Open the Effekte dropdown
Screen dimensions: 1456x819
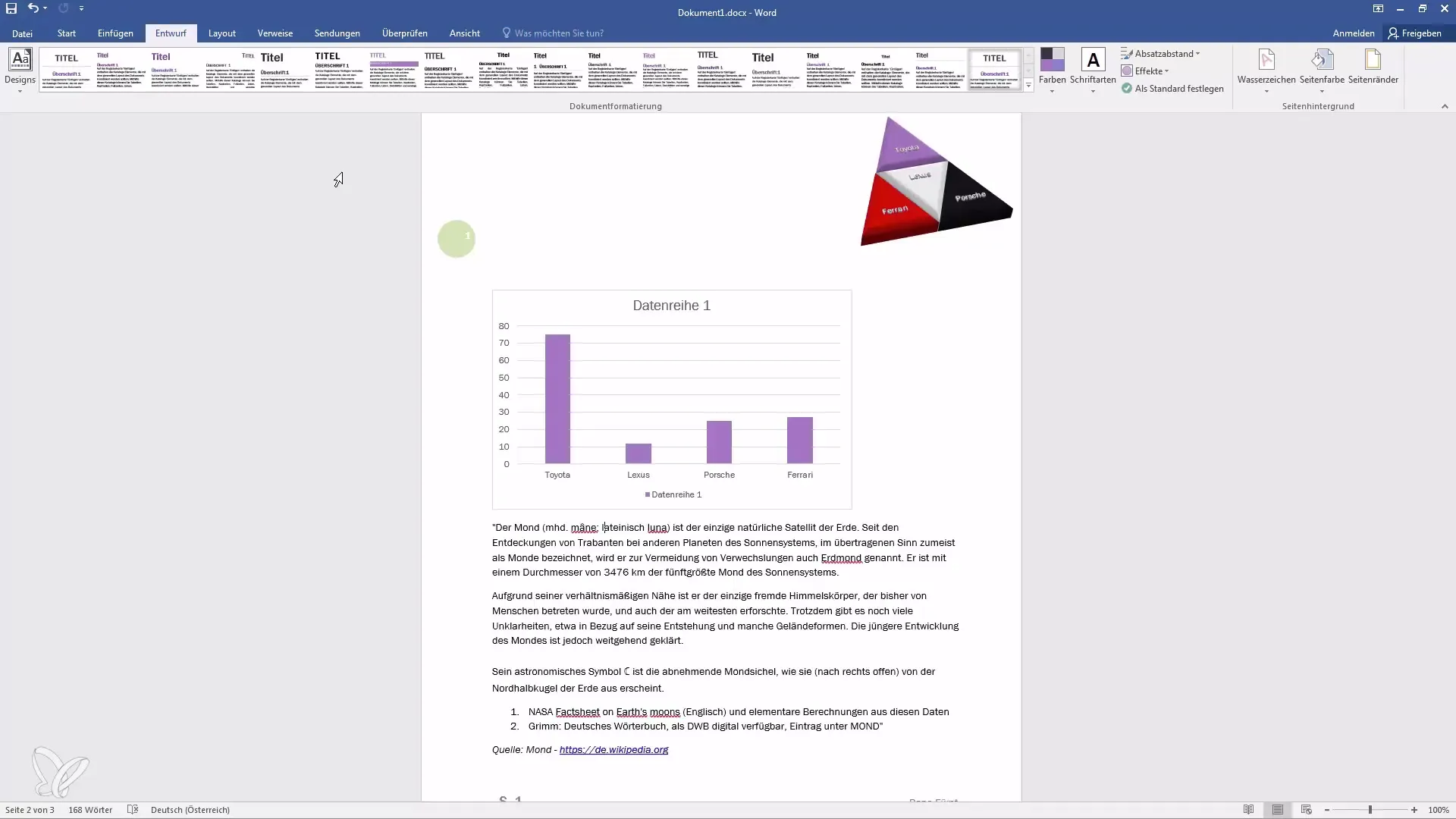pyautogui.click(x=1146, y=71)
